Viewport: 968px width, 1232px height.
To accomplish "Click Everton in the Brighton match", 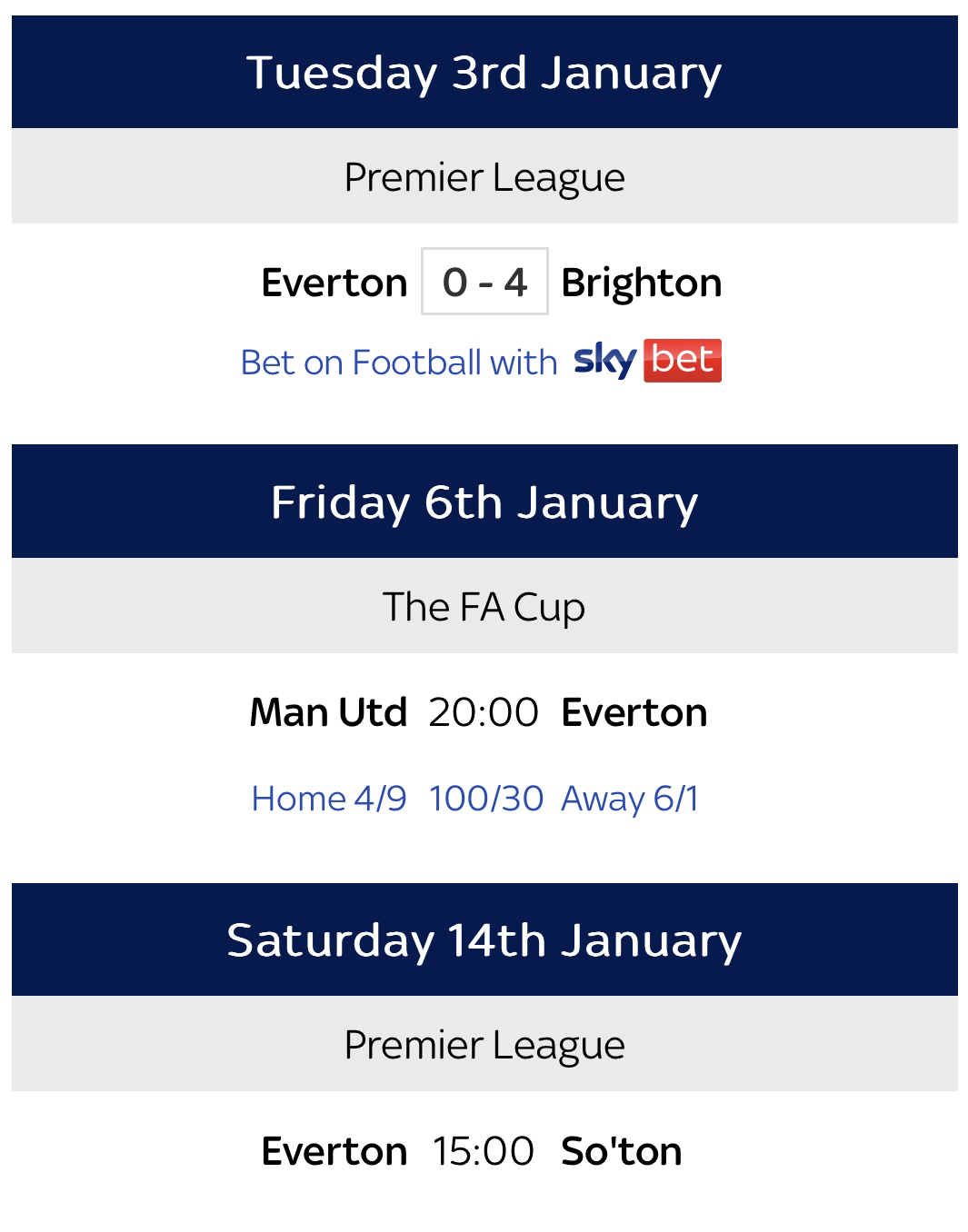I will tap(334, 283).
